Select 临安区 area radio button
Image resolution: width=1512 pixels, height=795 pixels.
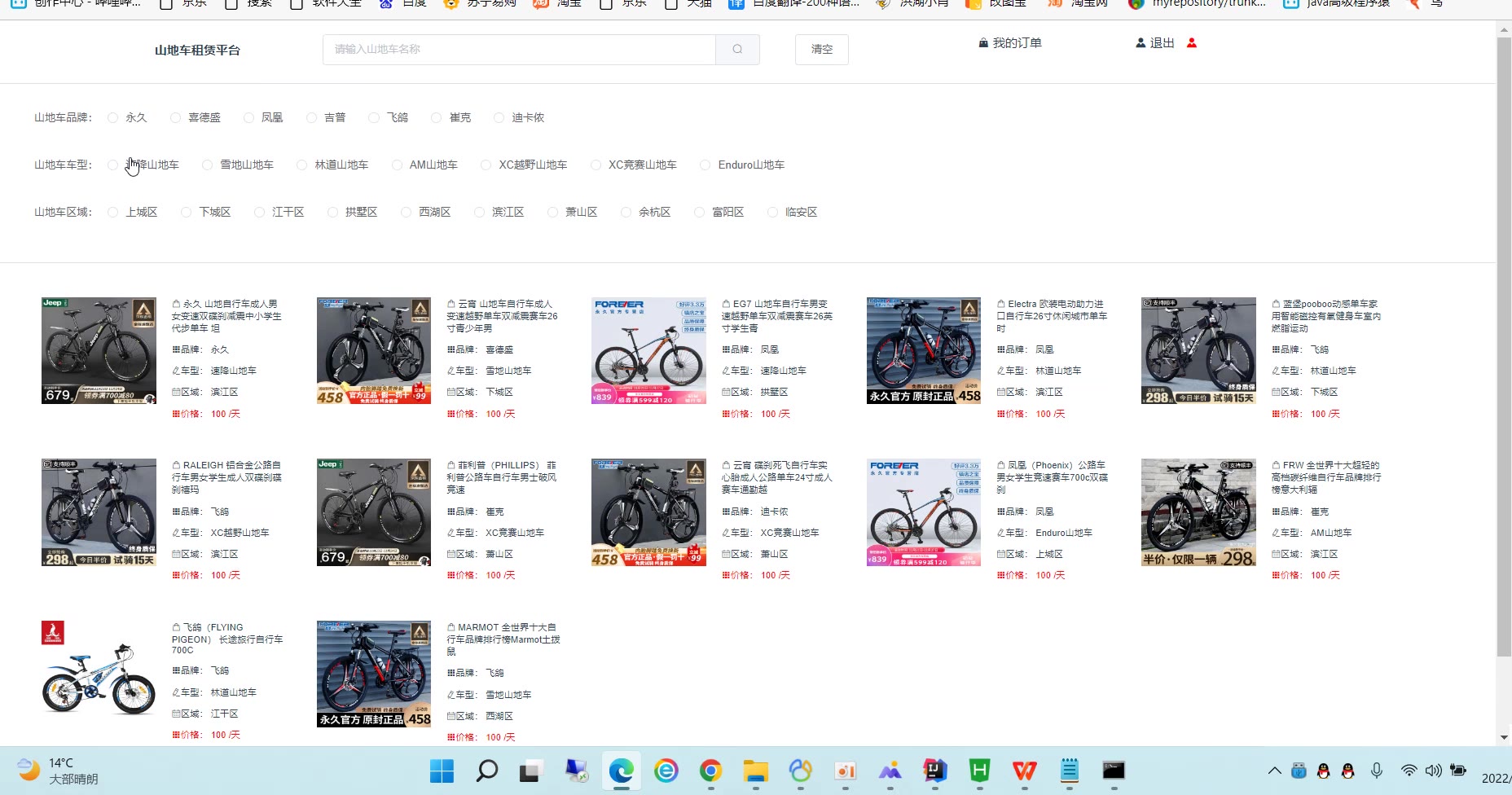pyautogui.click(x=772, y=213)
